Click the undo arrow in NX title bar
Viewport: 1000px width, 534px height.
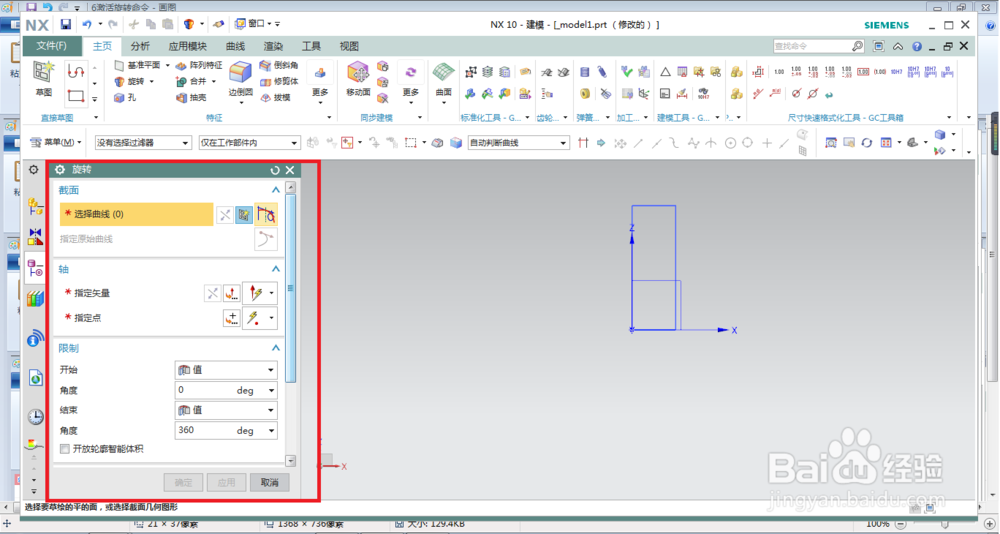86,24
